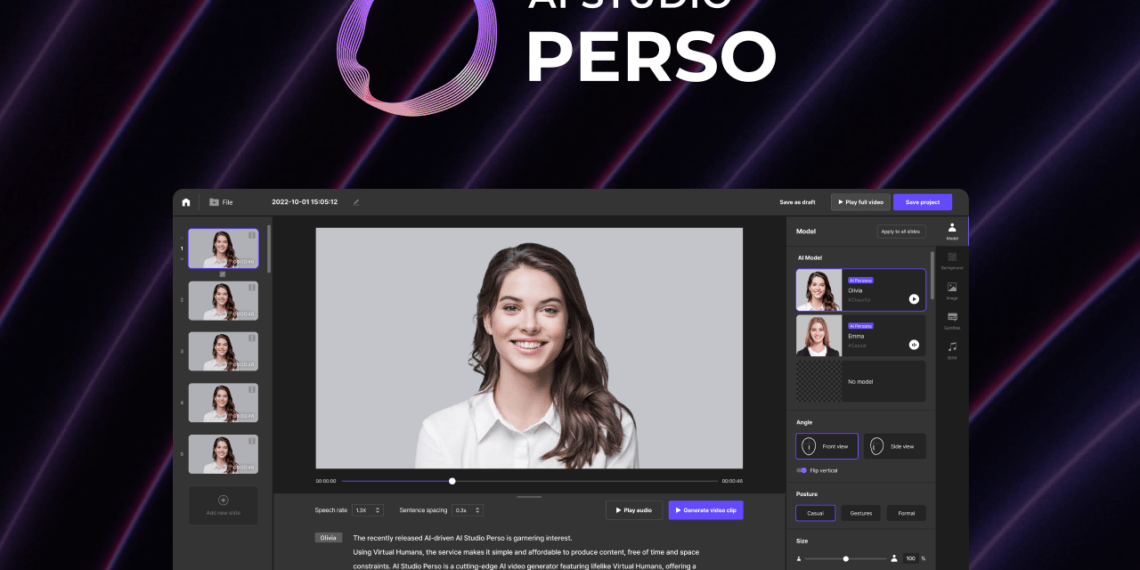
Task: Click Save project button
Action: (922, 202)
